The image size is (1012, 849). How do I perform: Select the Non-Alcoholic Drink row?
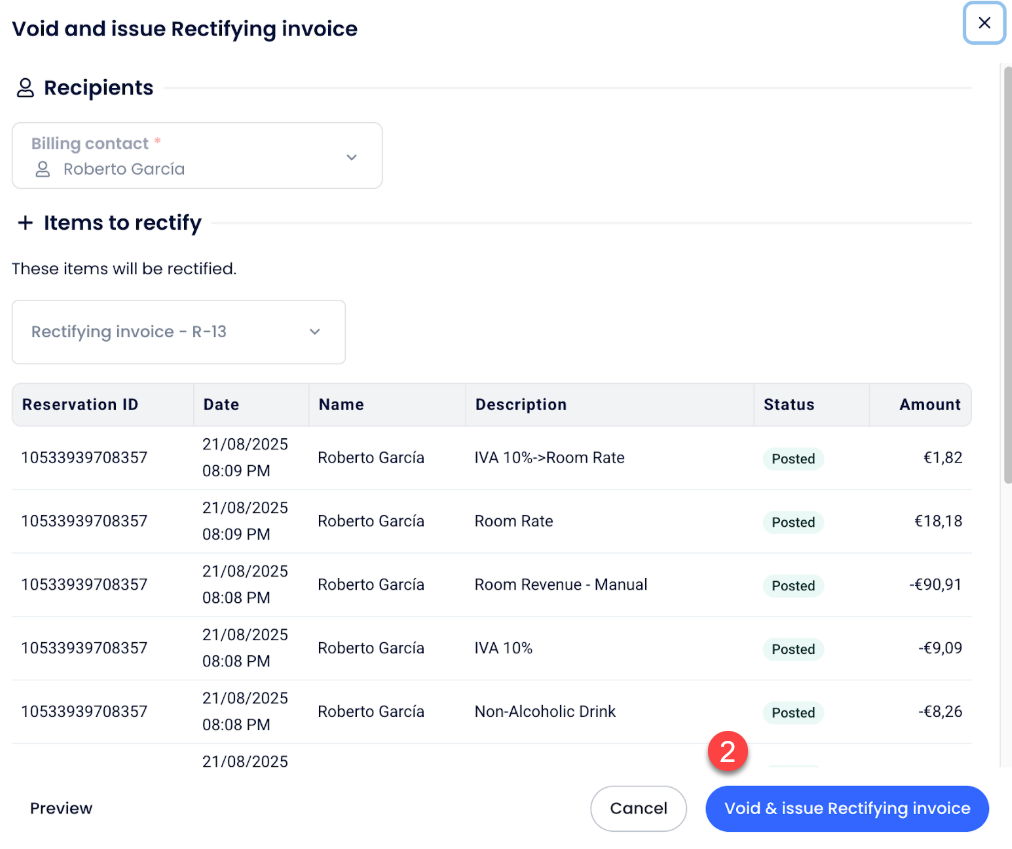(x=545, y=712)
